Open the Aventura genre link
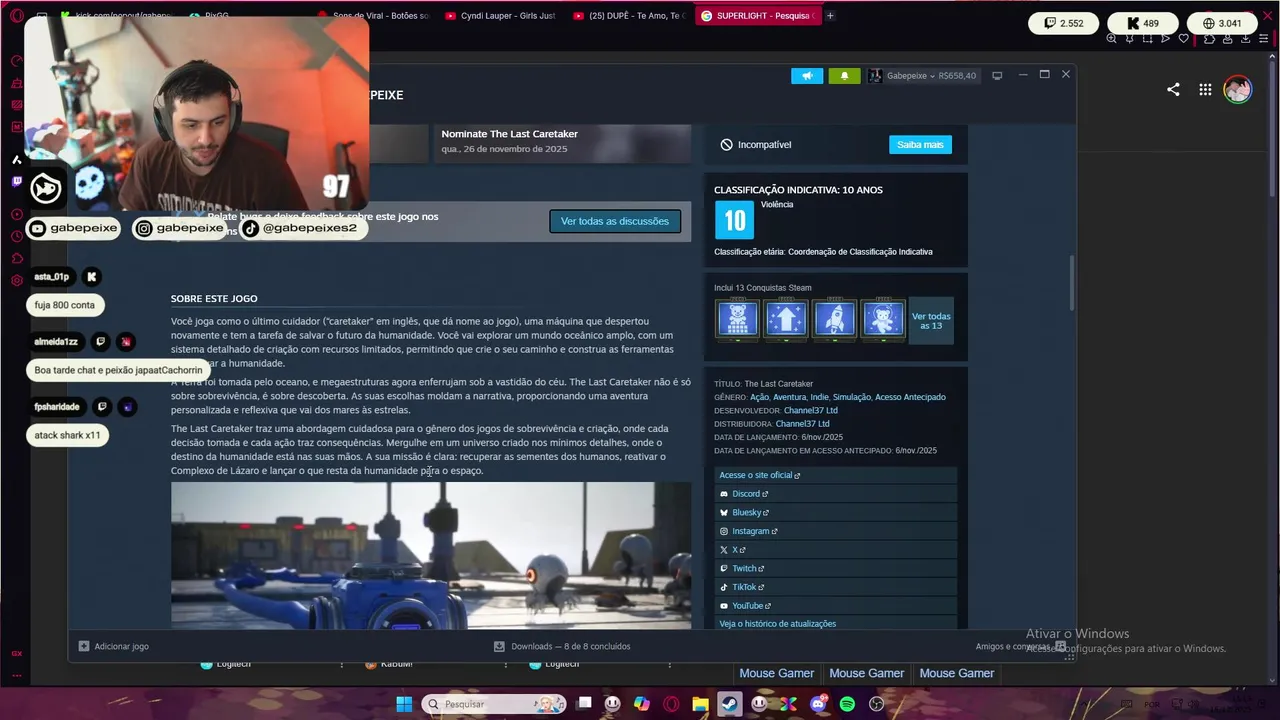1280x720 pixels. click(x=789, y=397)
